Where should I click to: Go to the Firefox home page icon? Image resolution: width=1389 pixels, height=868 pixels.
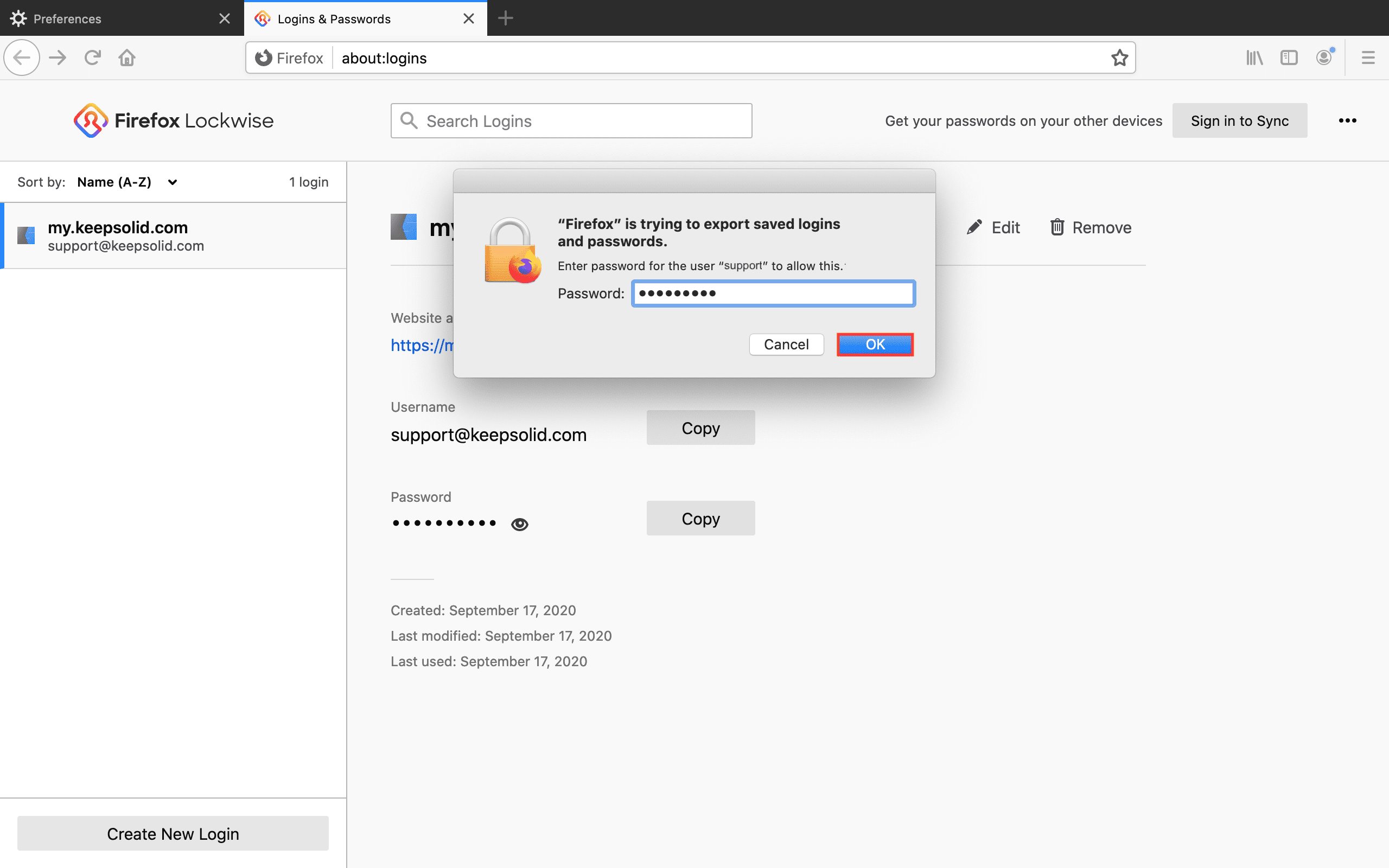click(127, 58)
